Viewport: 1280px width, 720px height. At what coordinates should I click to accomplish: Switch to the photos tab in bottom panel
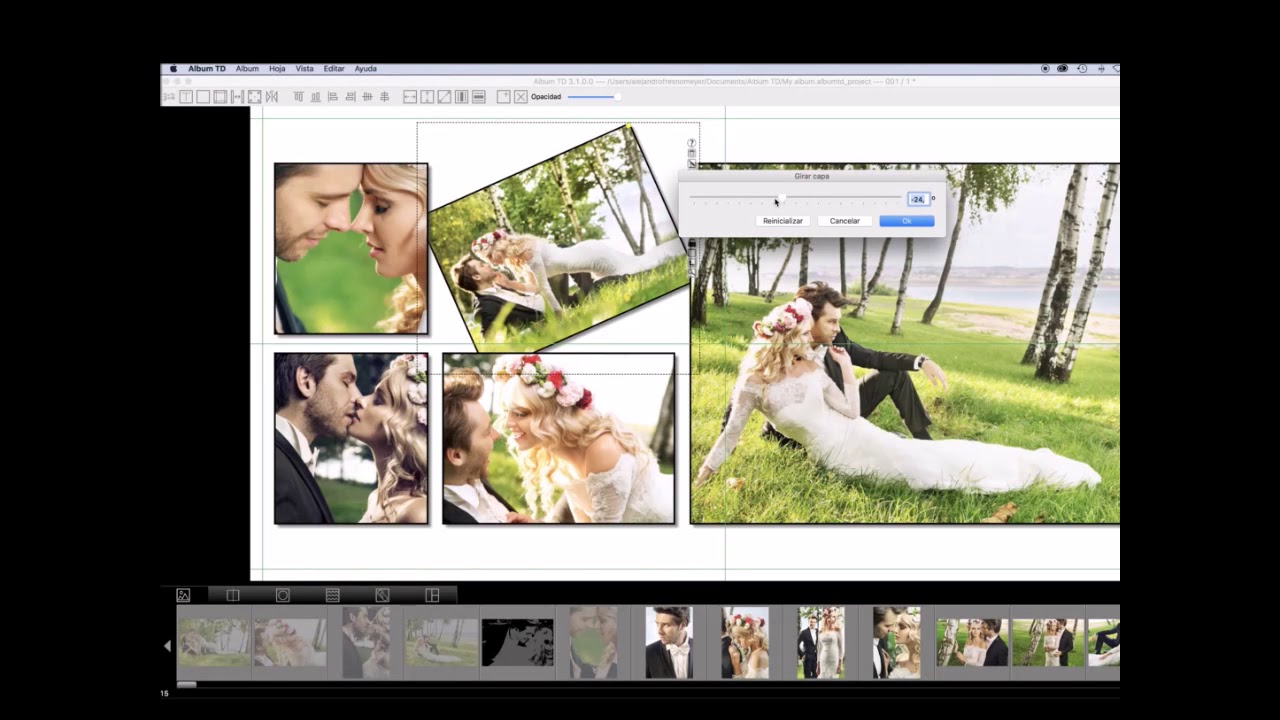tap(183, 595)
